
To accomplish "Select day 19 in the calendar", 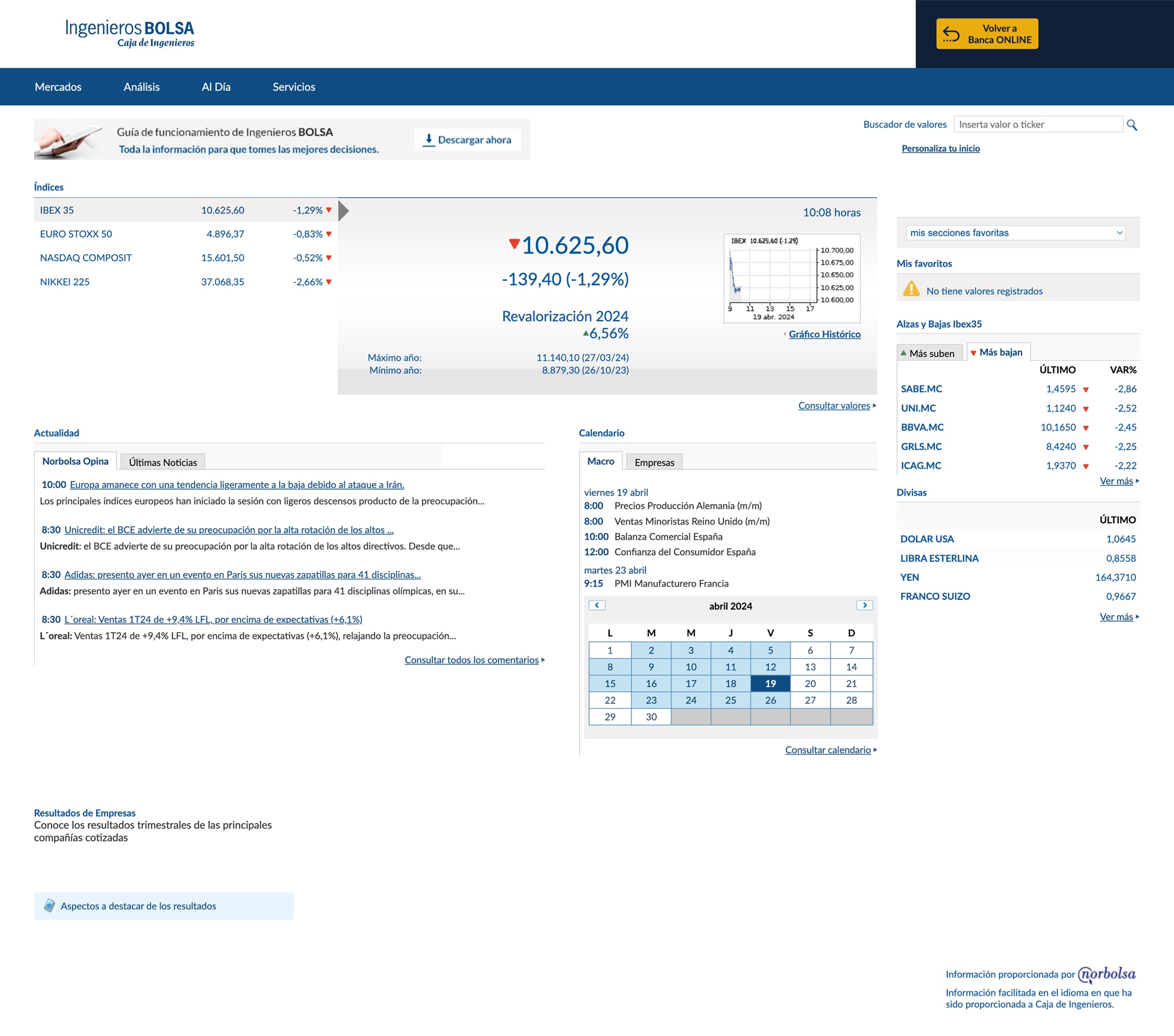I will pos(770,683).
